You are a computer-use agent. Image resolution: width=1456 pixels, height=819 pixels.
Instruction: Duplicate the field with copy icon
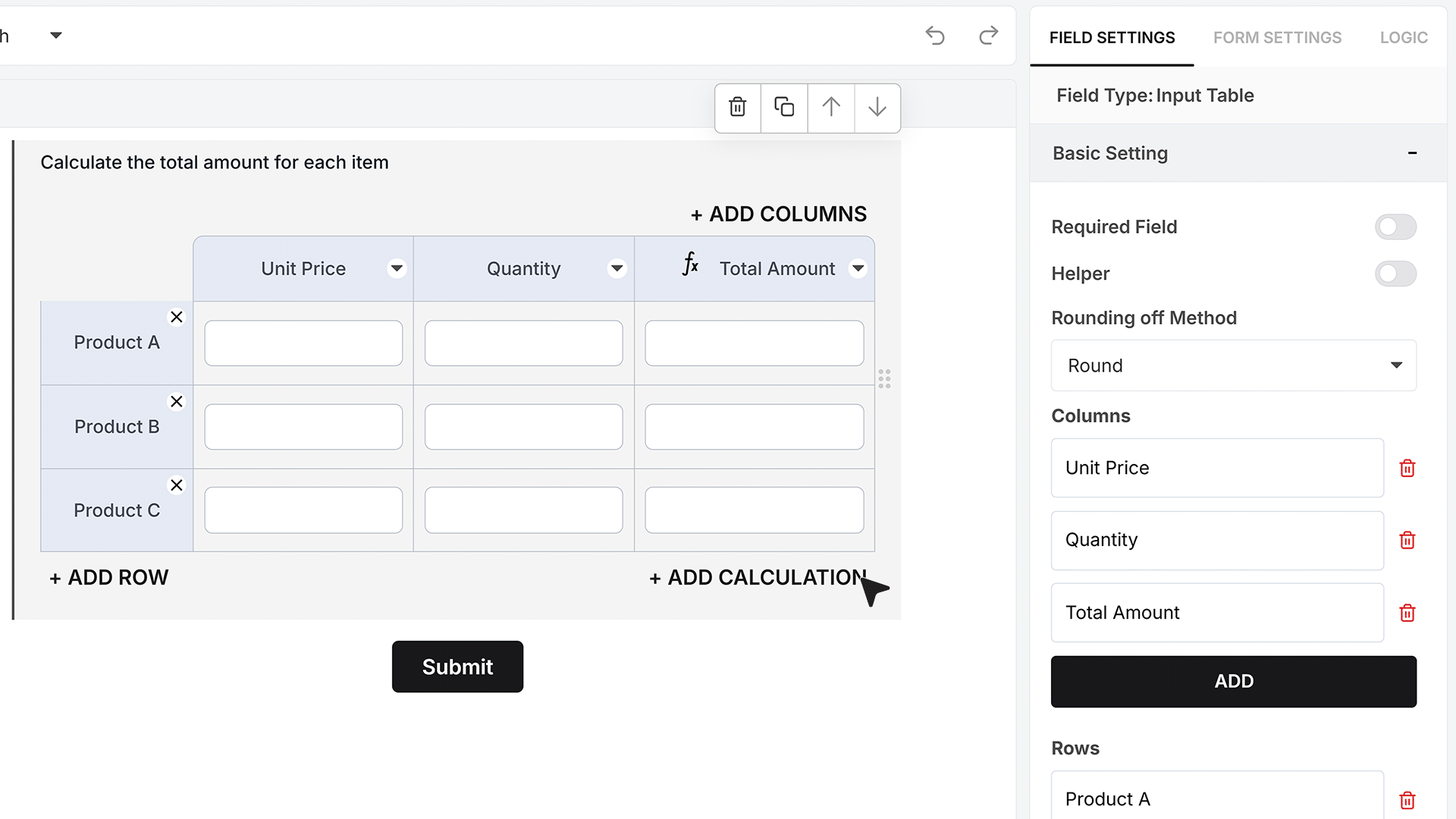pyautogui.click(x=784, y=107)
